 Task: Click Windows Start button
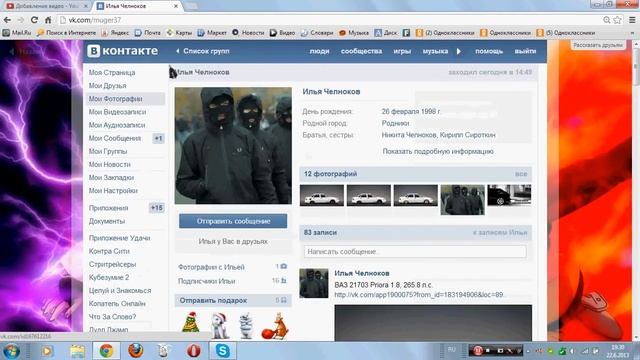pos(11,351)
